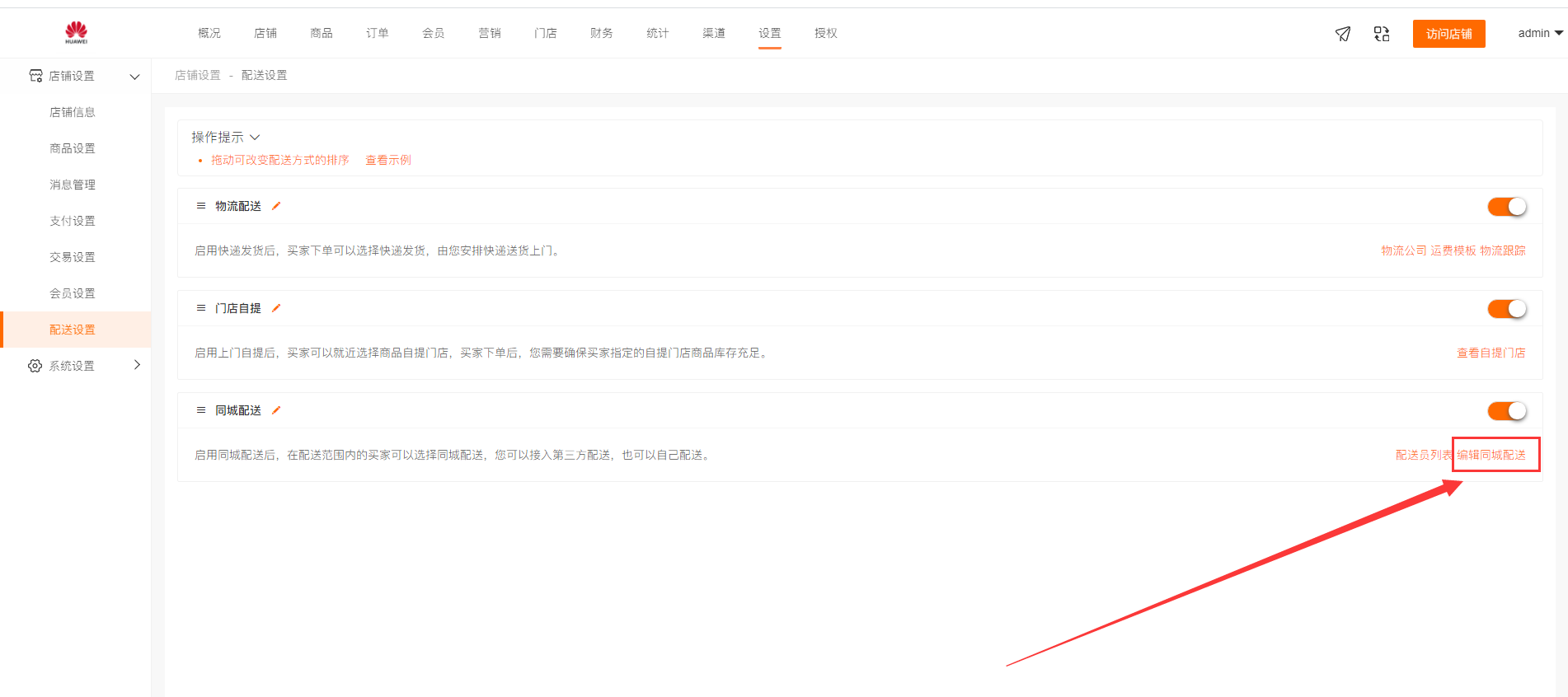Turn off the 物流配送 switch
This screenshot has width=1568, height=697.
coord(1507,207)
